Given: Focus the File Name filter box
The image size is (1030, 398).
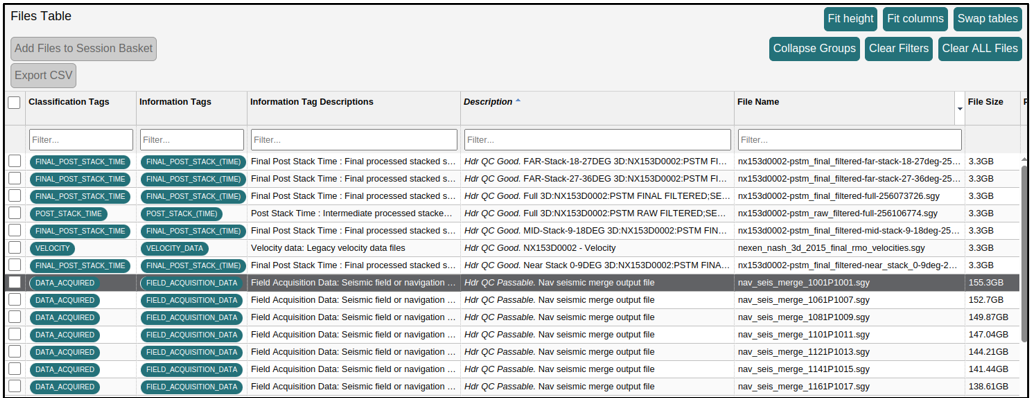Looking at the screenshot, I should click(850, 139).
